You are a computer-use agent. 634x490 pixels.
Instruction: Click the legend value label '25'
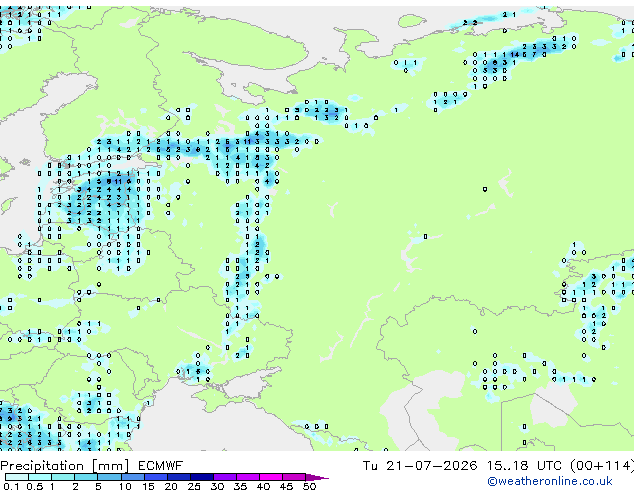[x=194, y=486]
